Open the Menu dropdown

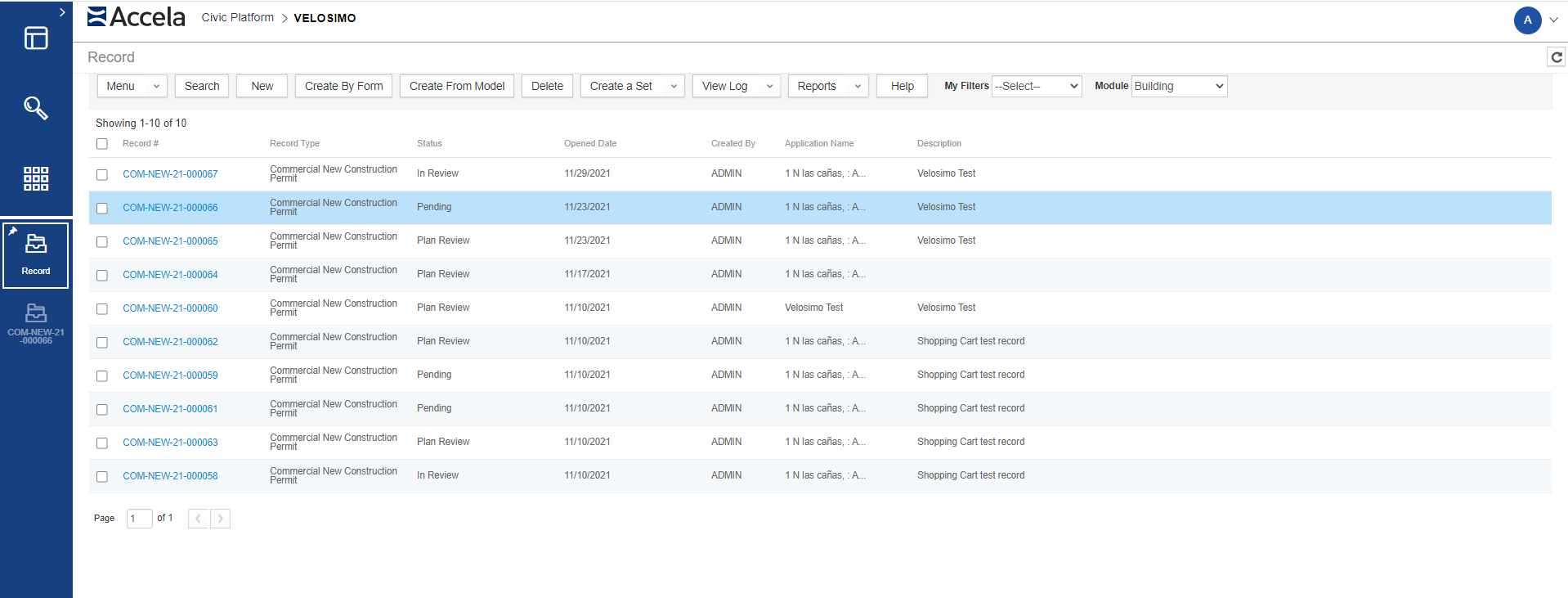132,86
